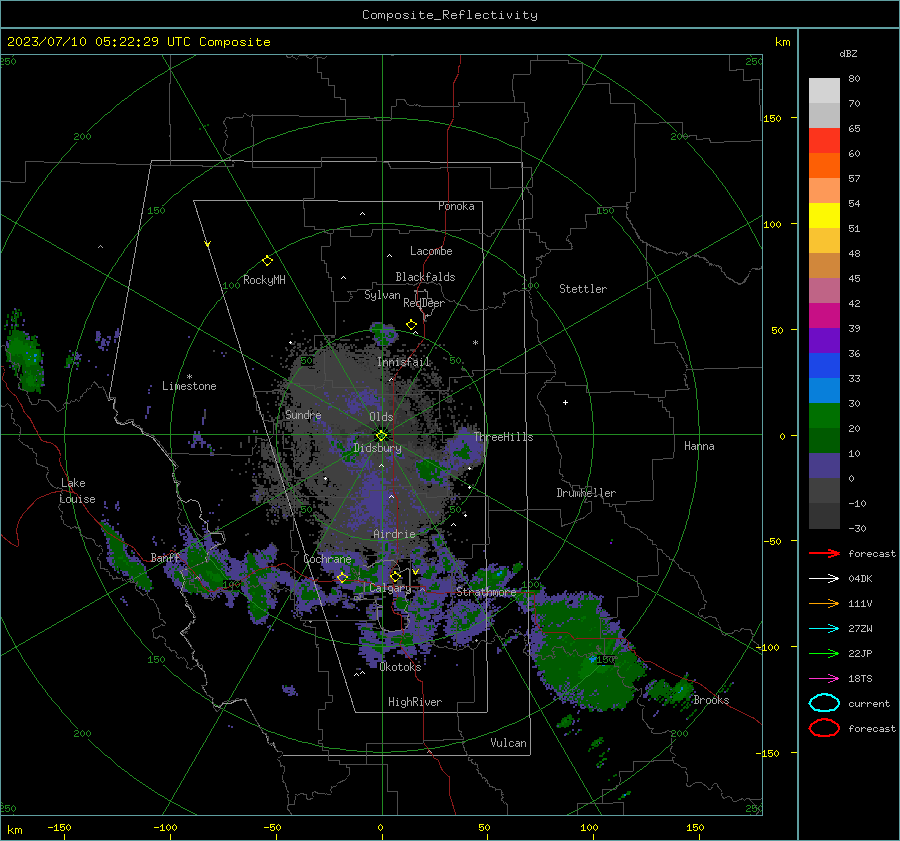Click the RockyMH label
This screenshot has width=900, height=841.
(264, 280)
